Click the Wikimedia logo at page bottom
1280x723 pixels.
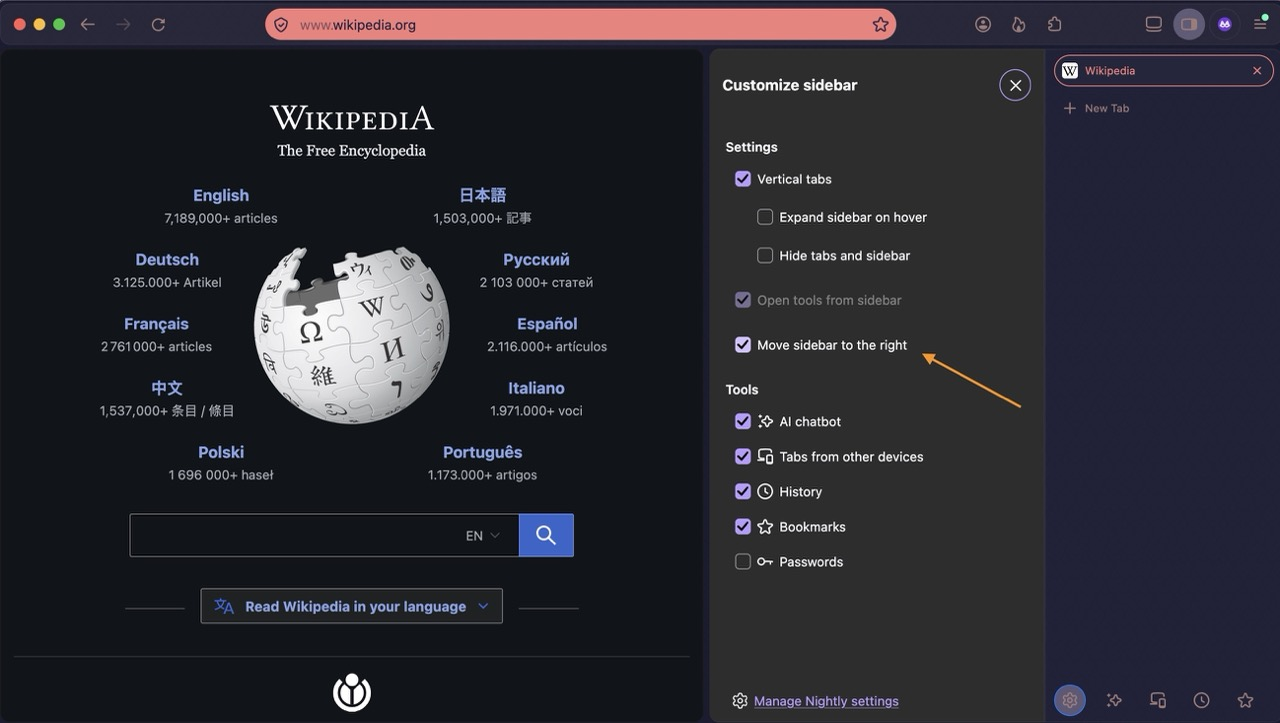[352, 692]
